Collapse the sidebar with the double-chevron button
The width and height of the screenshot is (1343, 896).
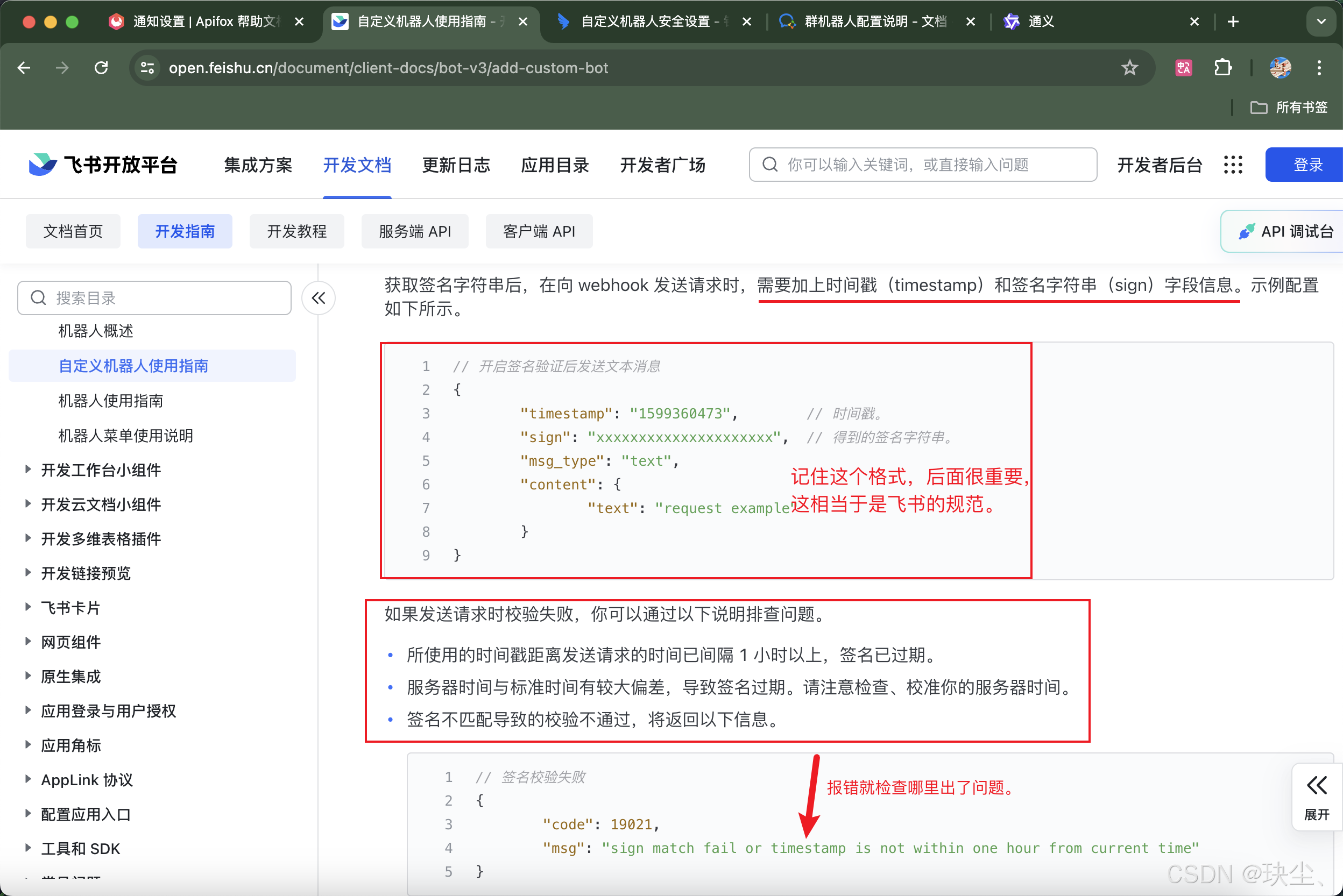coord(319,298)
